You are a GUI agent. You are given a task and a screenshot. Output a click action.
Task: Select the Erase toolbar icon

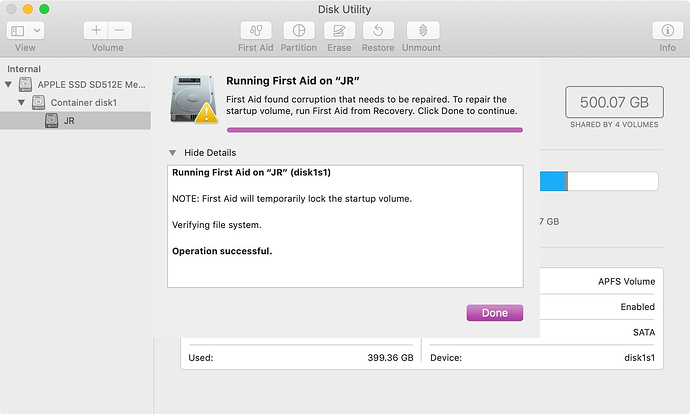(x=339, y=30)
